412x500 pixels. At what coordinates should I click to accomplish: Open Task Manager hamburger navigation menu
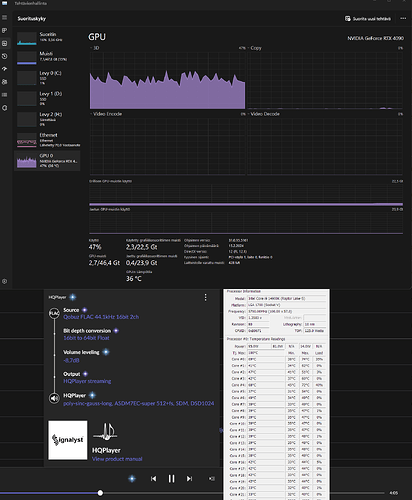5,17
